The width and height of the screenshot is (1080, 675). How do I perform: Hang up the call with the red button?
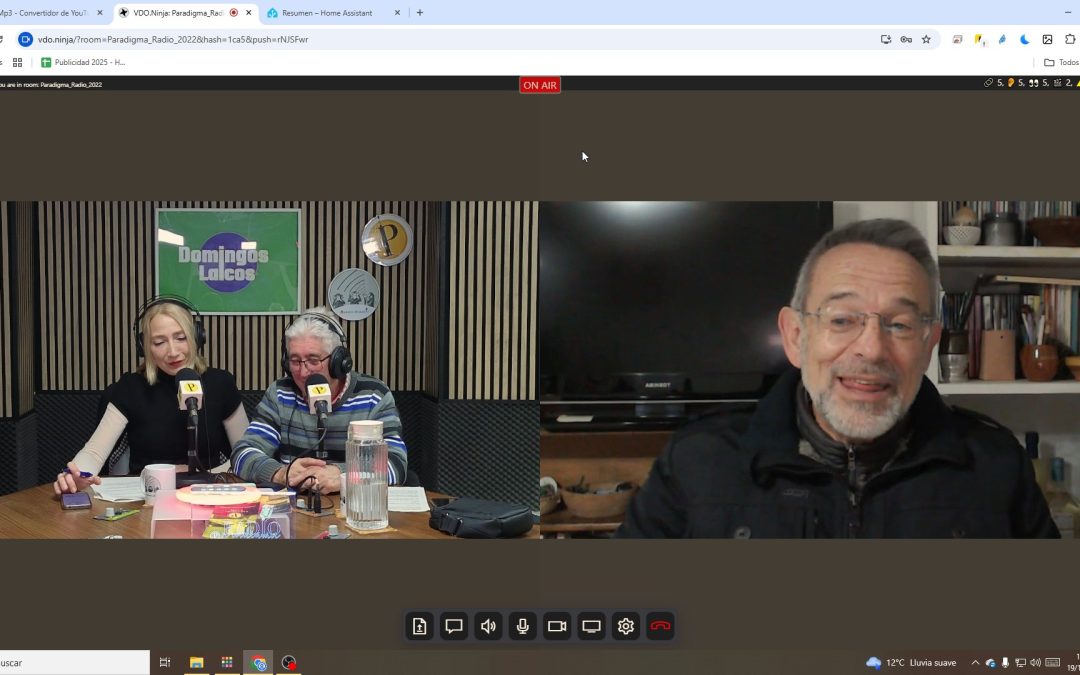tap(659, 626)
